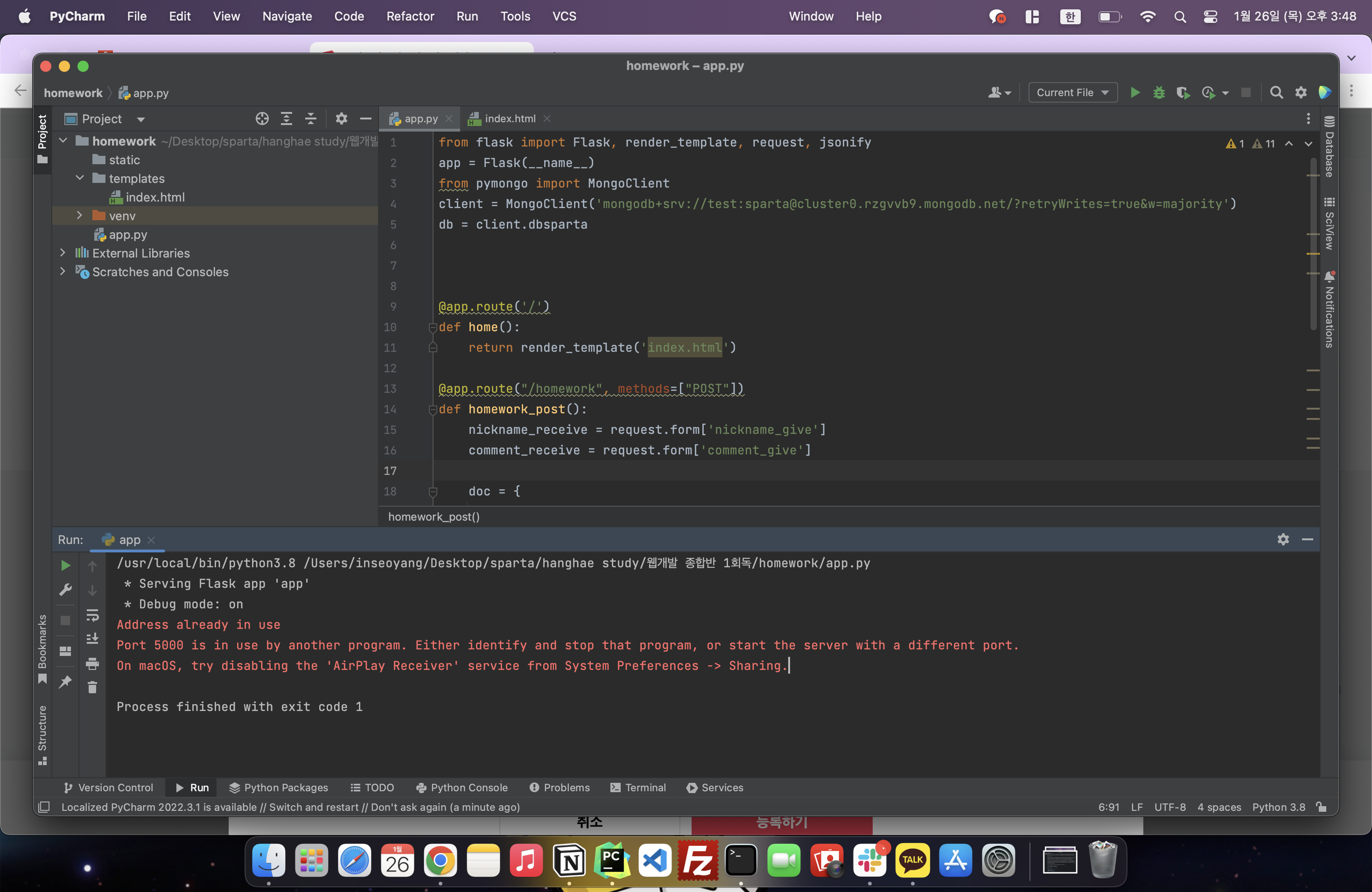Toggle the Database tool window side tab
1372x892 pixels.
click(x=1330, y=146)
